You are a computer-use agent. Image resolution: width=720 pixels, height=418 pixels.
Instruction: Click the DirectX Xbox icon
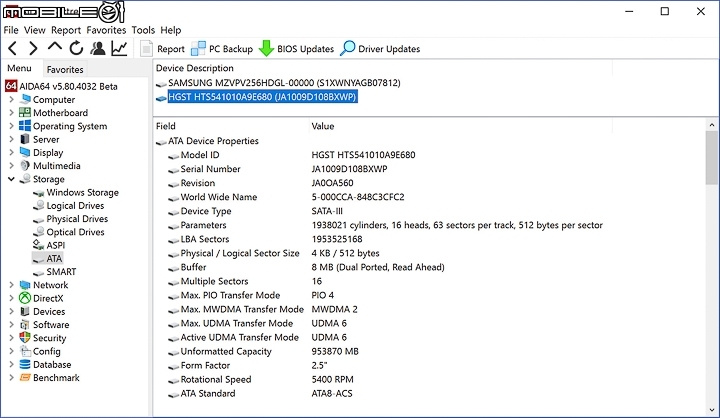point(25,298)
